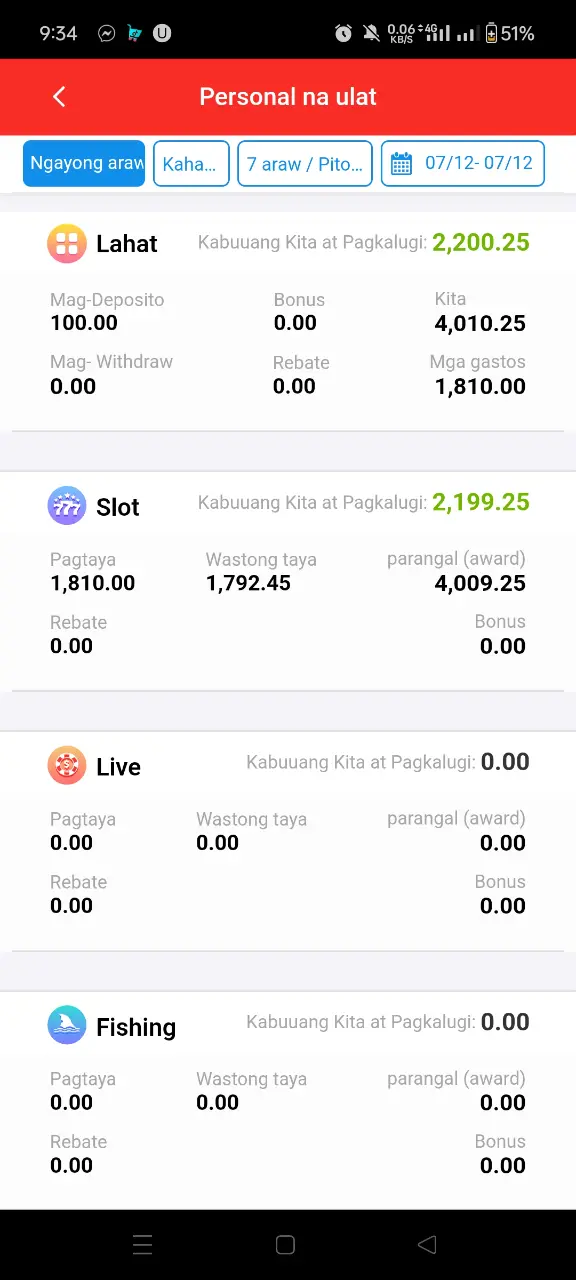
Task: Tap the Slot 777 icon
Action: [x=67, y=506]
